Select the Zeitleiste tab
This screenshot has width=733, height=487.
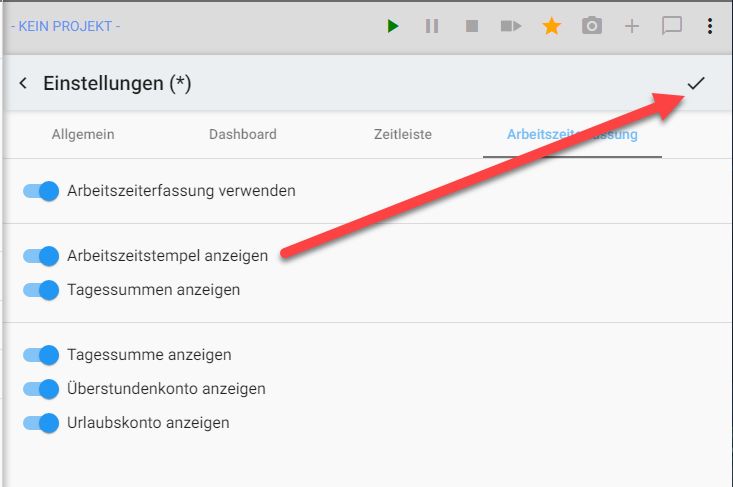click(402, 135)
